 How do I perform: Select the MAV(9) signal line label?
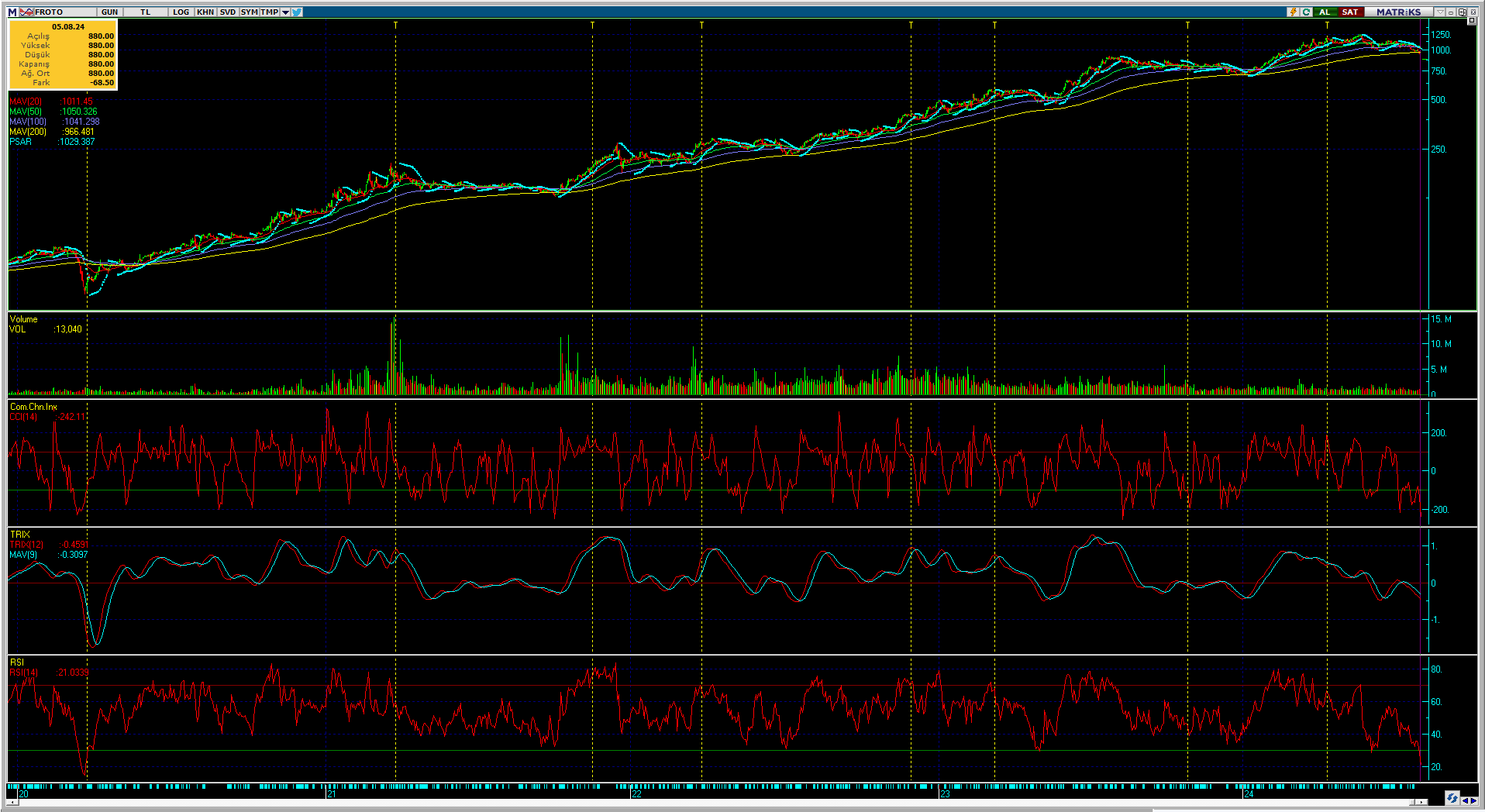tap(23, 555)
